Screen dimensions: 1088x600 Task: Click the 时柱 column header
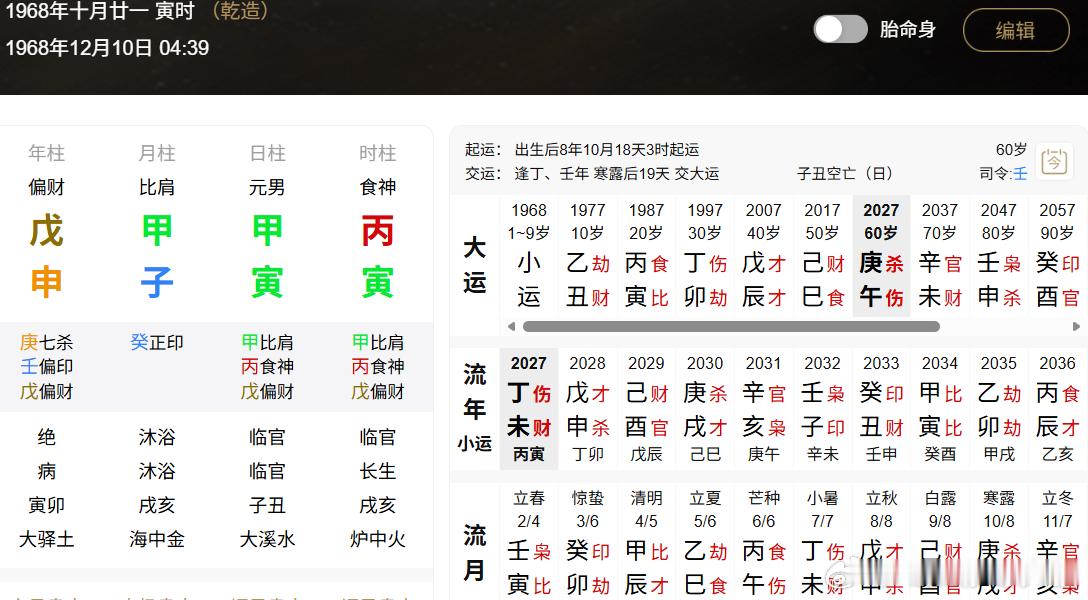pyautogui.click(x=377, y=153)
